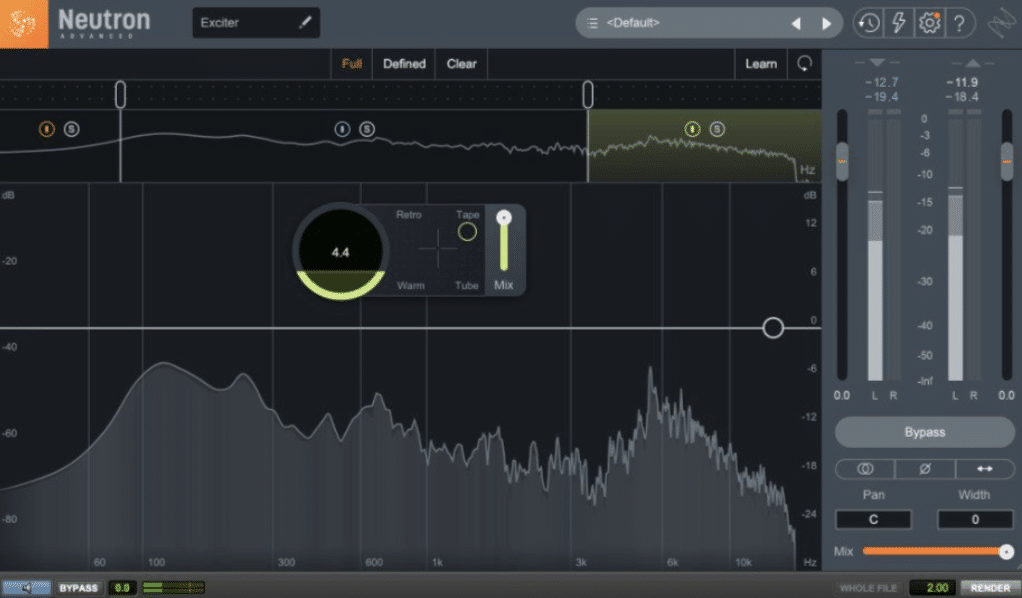The height and width of the screenshot is (598, 1022).
Task: Click the output gain fader handle
Action: pos(1007,161)
